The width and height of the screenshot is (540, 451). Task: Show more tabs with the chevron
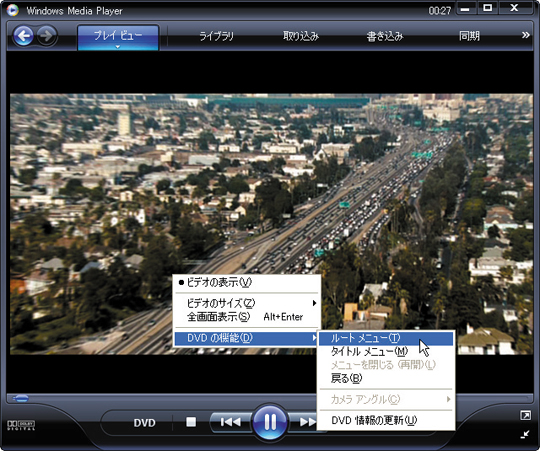click(x=526, y=35)
